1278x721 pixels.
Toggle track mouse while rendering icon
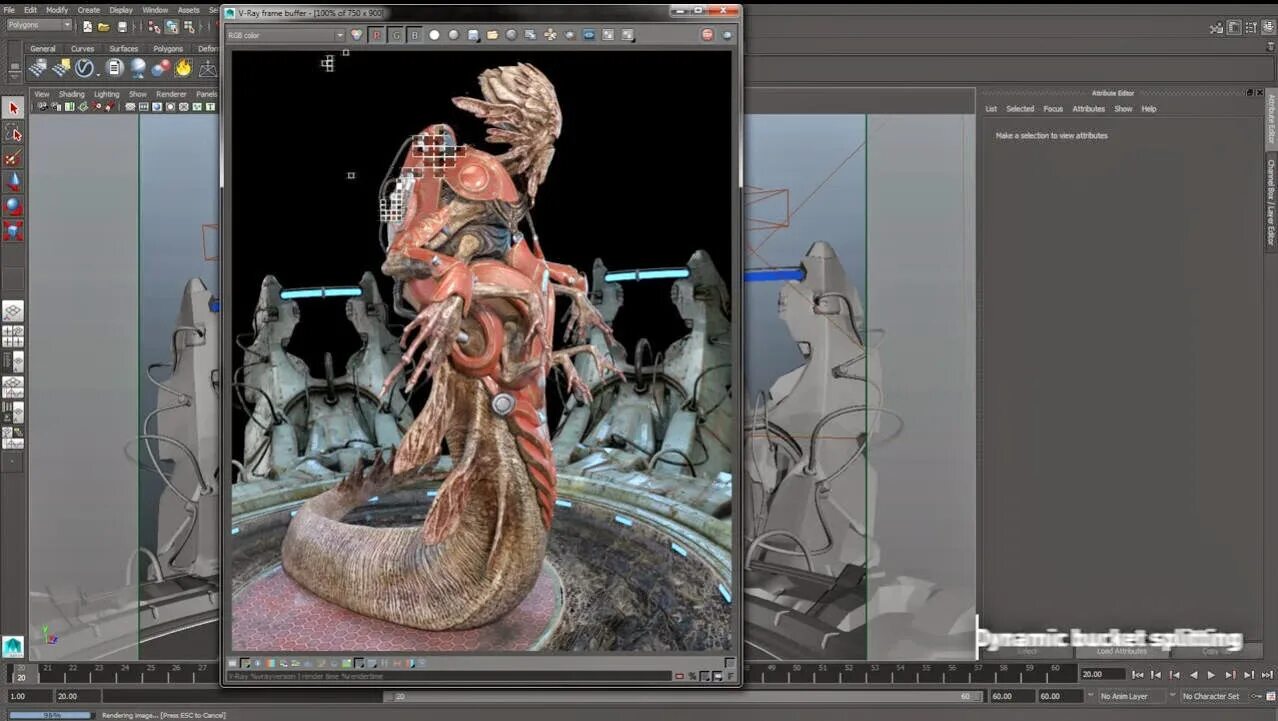(x=550, y=35)
